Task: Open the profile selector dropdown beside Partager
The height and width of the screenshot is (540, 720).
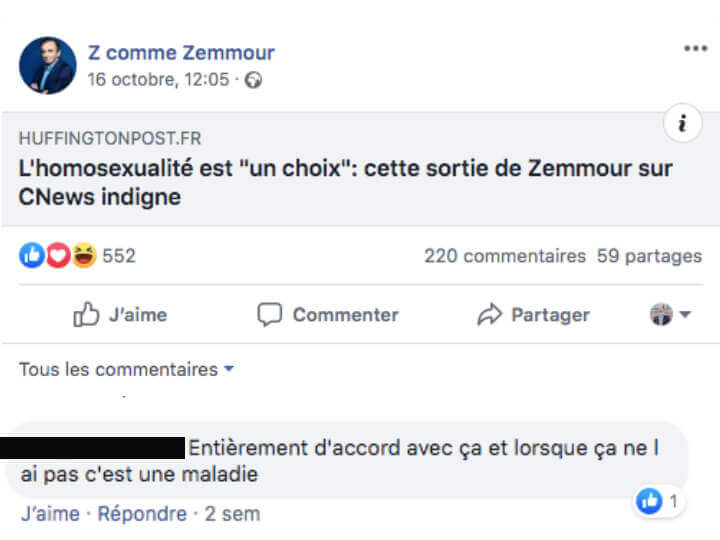Action: tap(670, 315)
